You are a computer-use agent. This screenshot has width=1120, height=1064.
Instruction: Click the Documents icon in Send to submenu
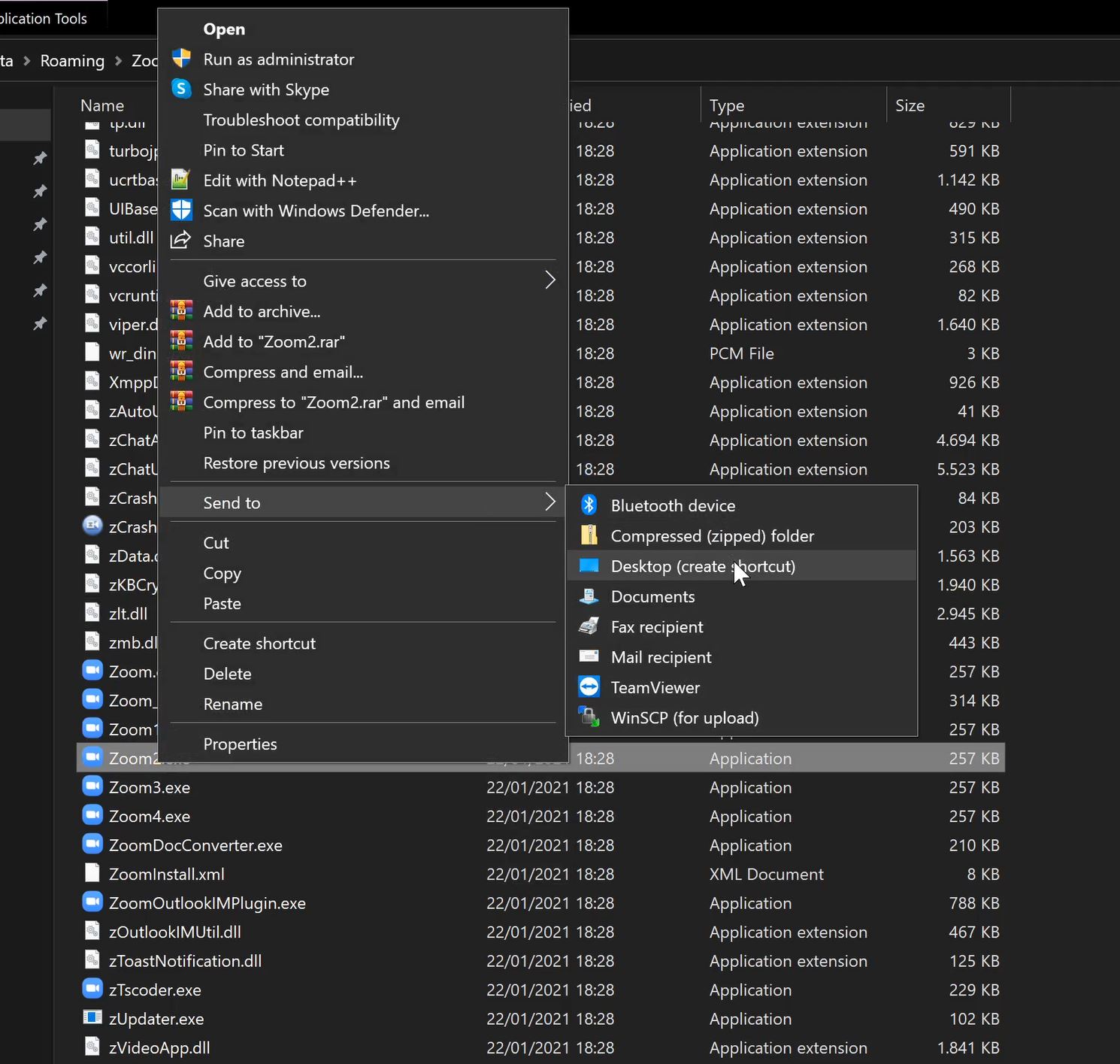589,596
